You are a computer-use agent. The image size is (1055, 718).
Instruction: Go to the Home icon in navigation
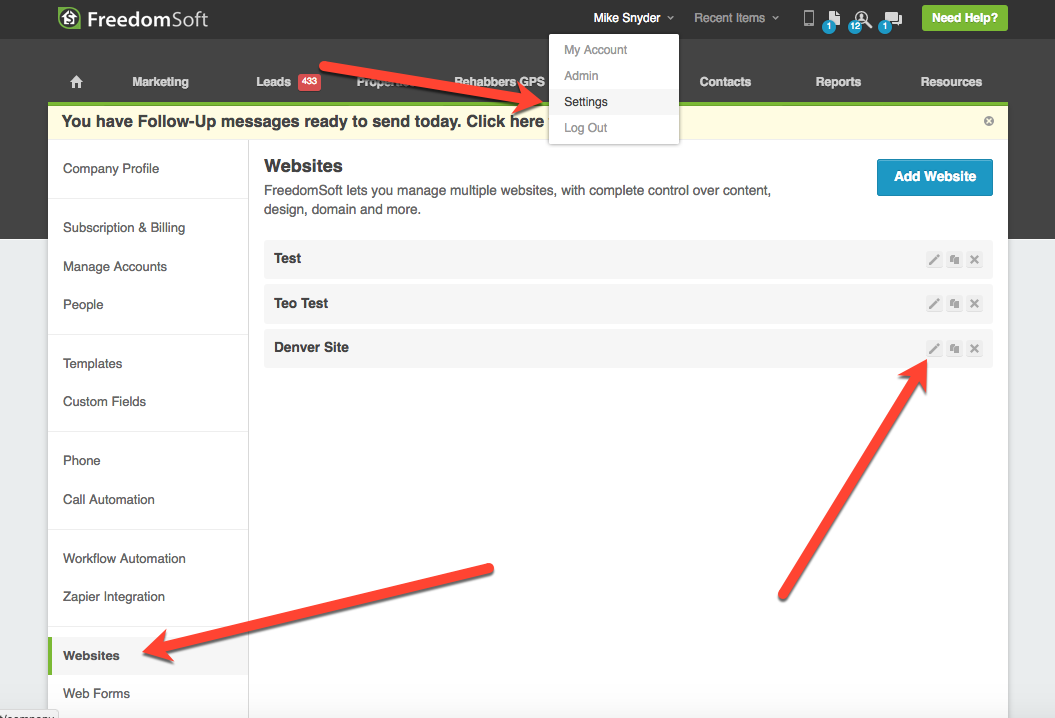pyautogui.click(x=76, y=82)
